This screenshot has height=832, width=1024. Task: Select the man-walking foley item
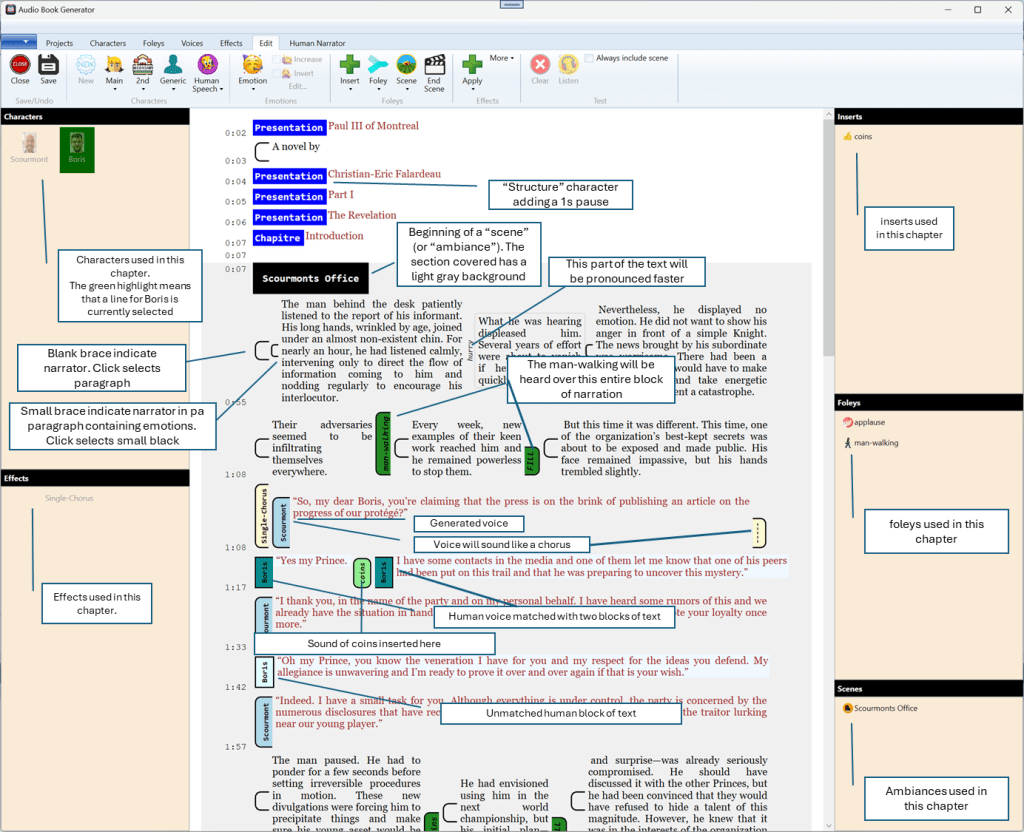point(875,442)
